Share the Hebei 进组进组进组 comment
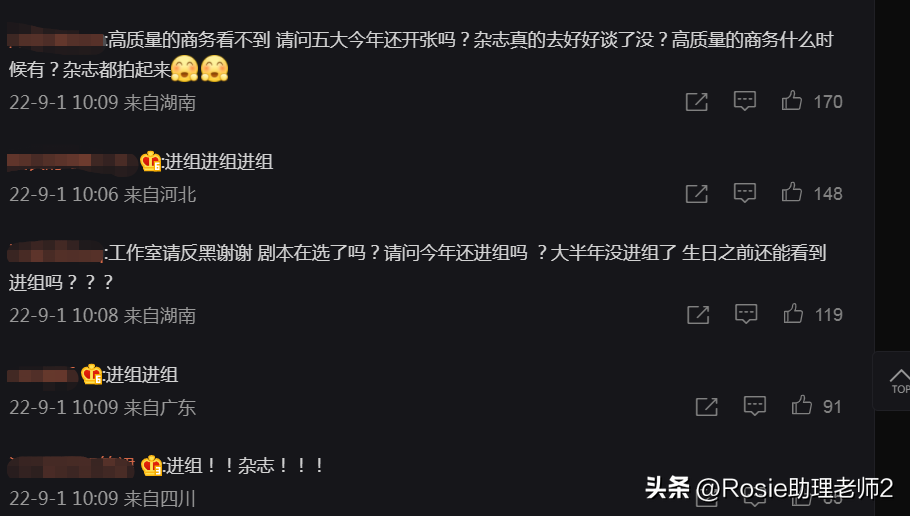 click(x=696, y=193)
